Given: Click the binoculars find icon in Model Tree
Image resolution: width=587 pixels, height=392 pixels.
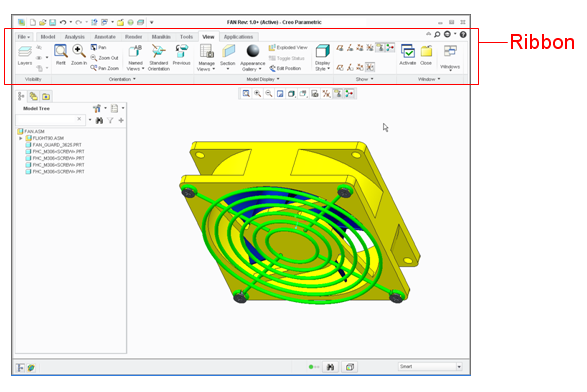Looking at the screenshot, I should click(99, 121).
